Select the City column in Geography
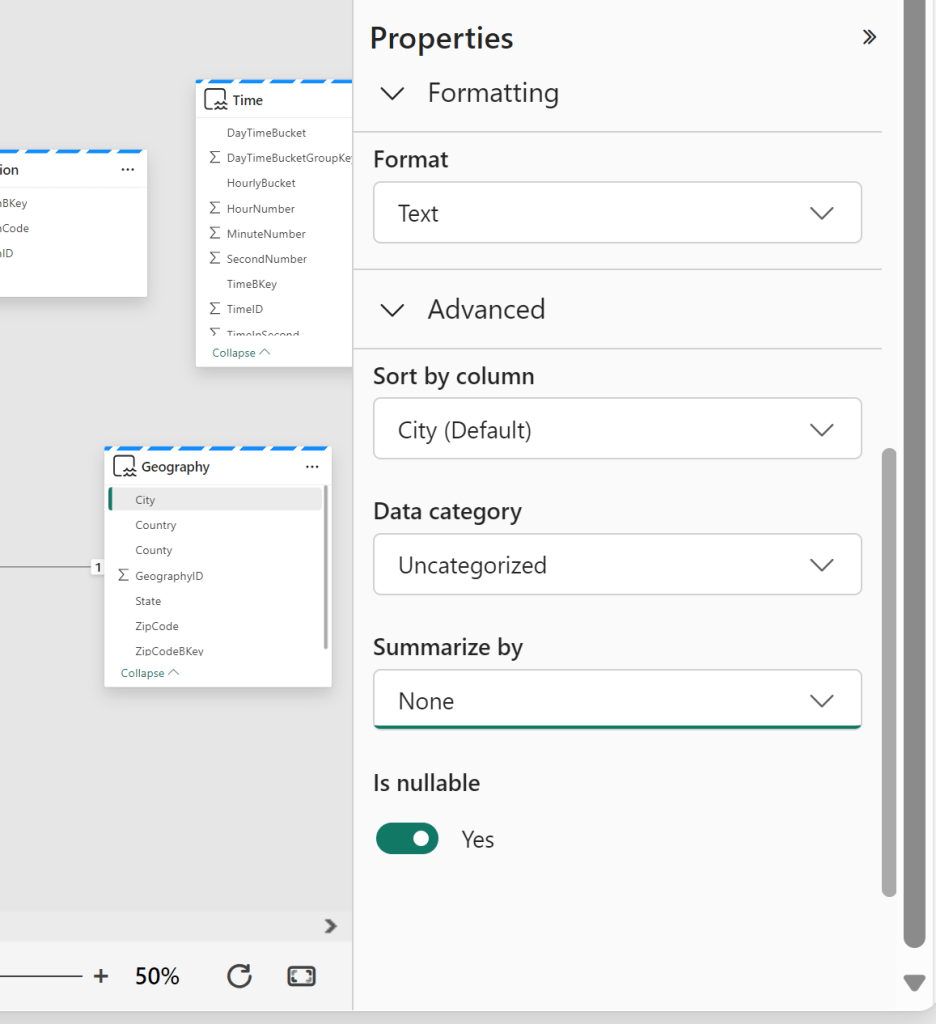936x1024 pixels. (x=146, y=500)
